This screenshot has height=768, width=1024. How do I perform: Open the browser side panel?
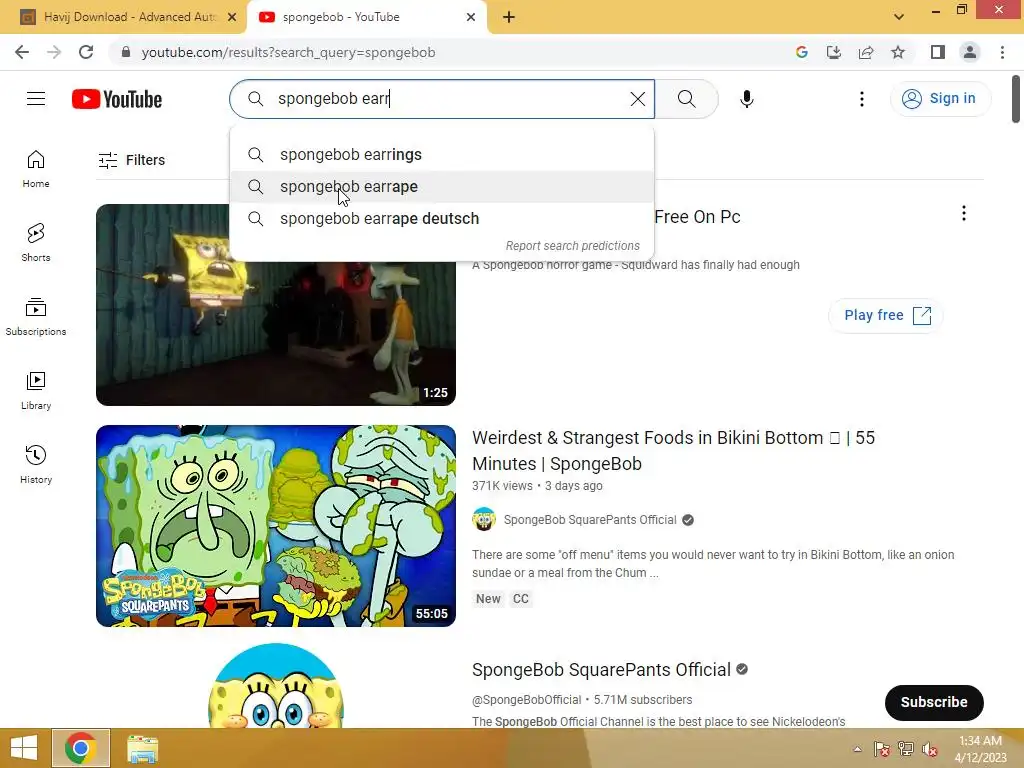pos(938,52)
